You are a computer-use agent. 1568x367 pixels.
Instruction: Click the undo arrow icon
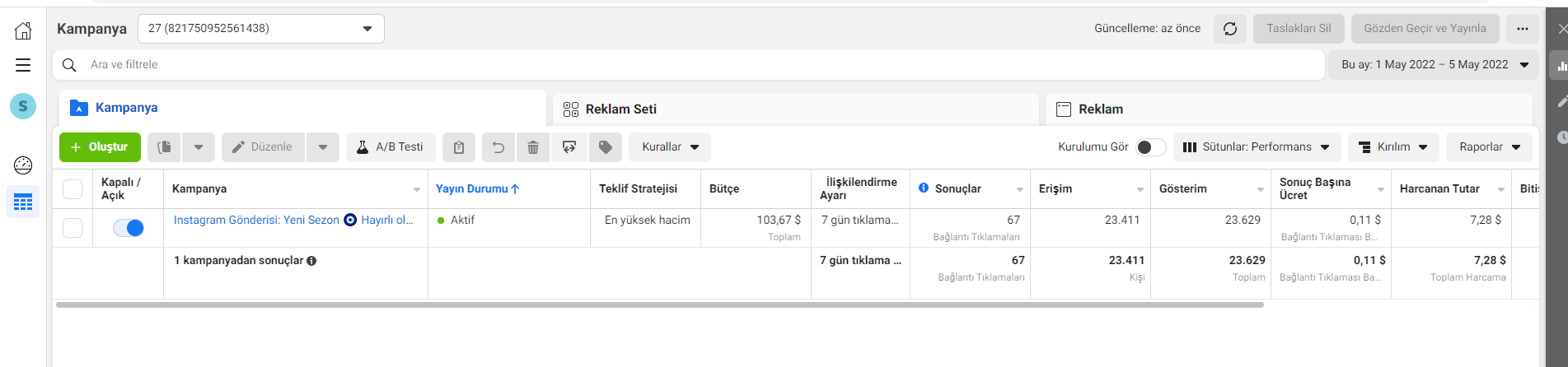click(x=498, y=147)
